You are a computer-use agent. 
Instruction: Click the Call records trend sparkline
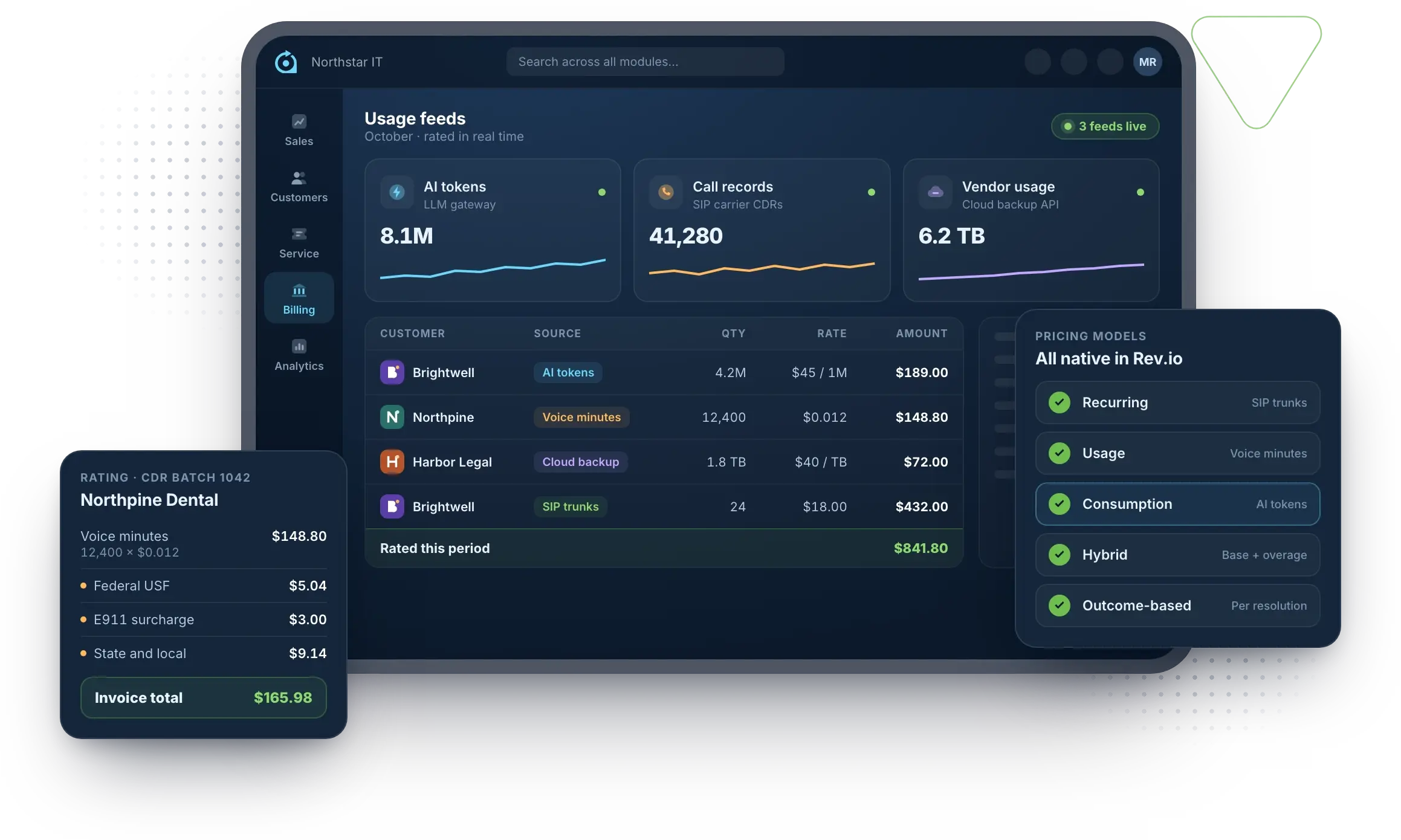pyautogui.click(x=762, y=268)
